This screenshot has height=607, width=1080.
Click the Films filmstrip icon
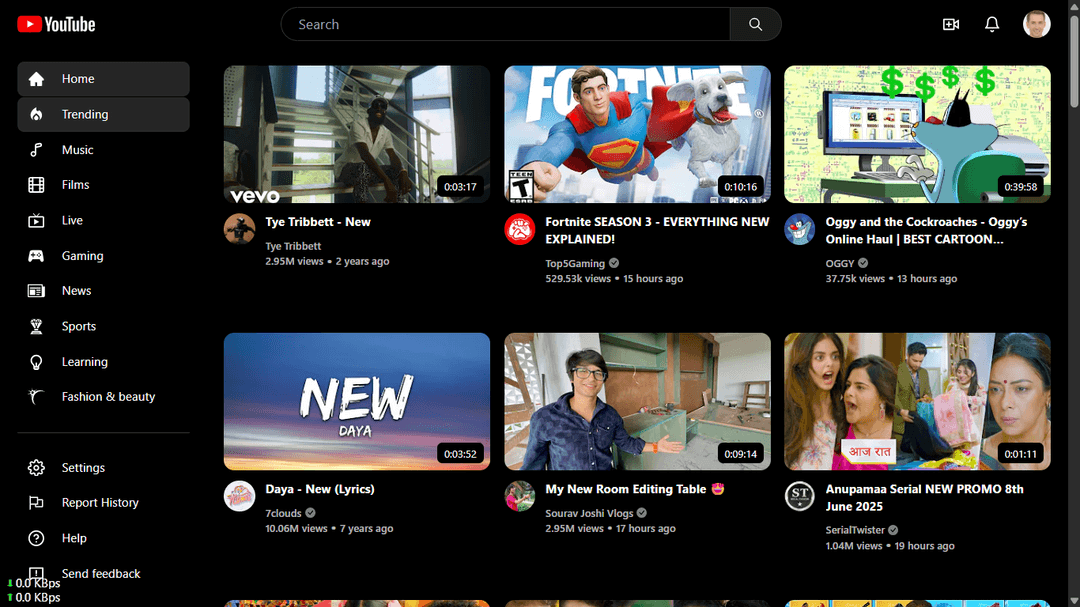click(37, 185)
